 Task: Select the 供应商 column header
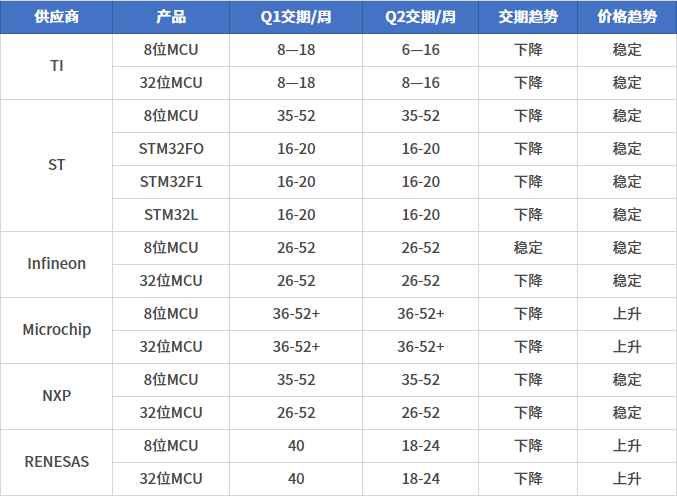[57, 17]
